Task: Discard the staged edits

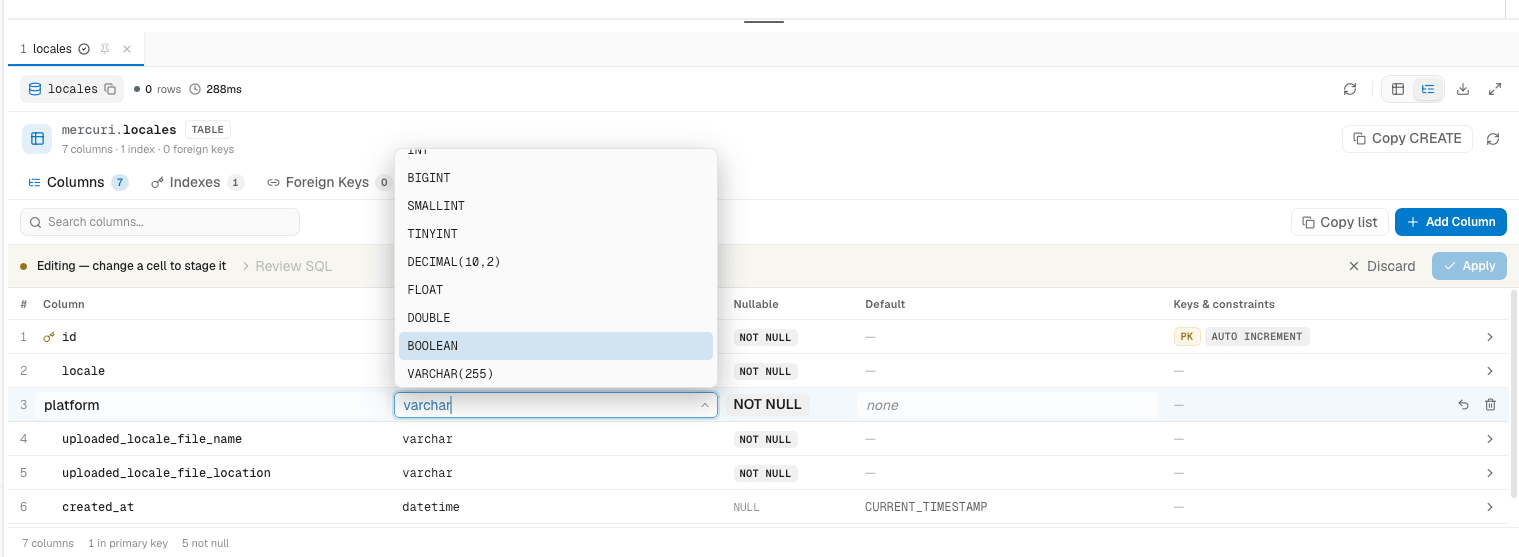Action: point(1382,266)
